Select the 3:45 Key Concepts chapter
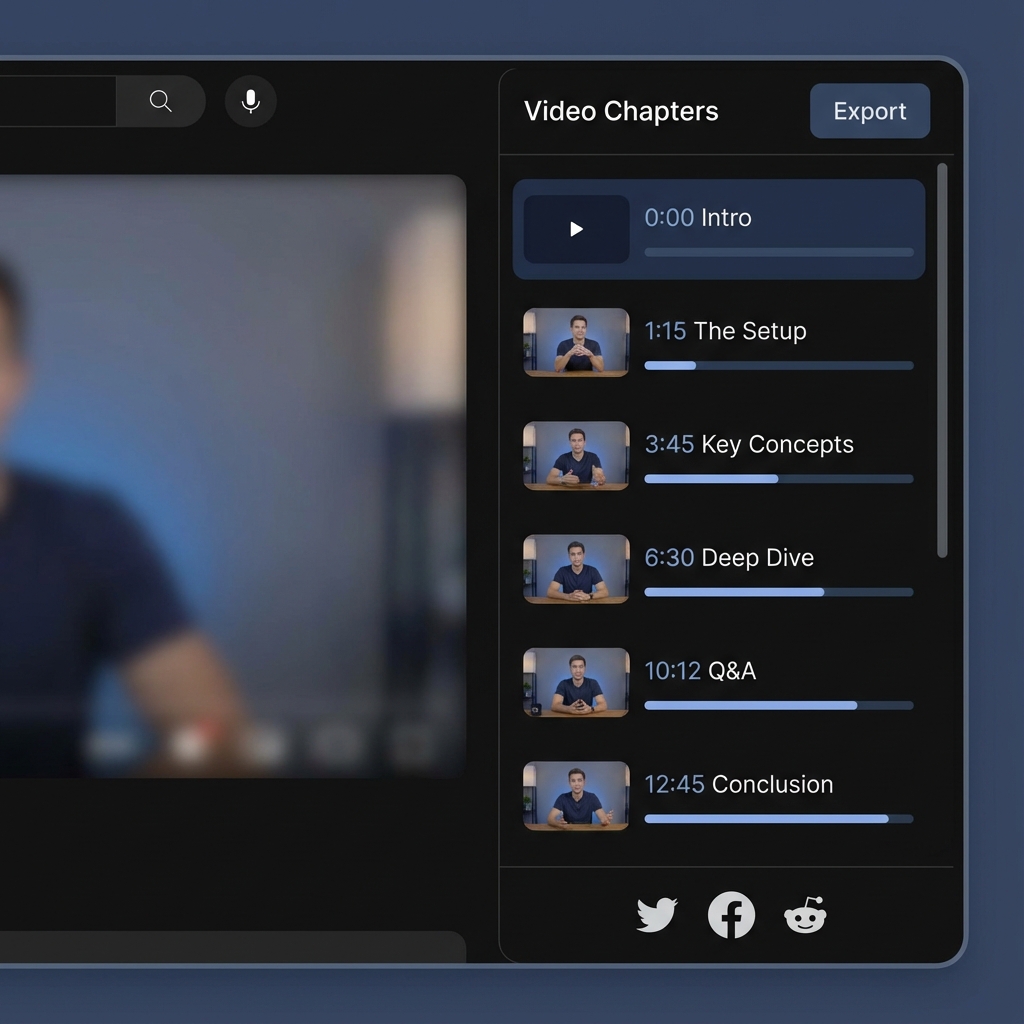 tap(749, 444)
